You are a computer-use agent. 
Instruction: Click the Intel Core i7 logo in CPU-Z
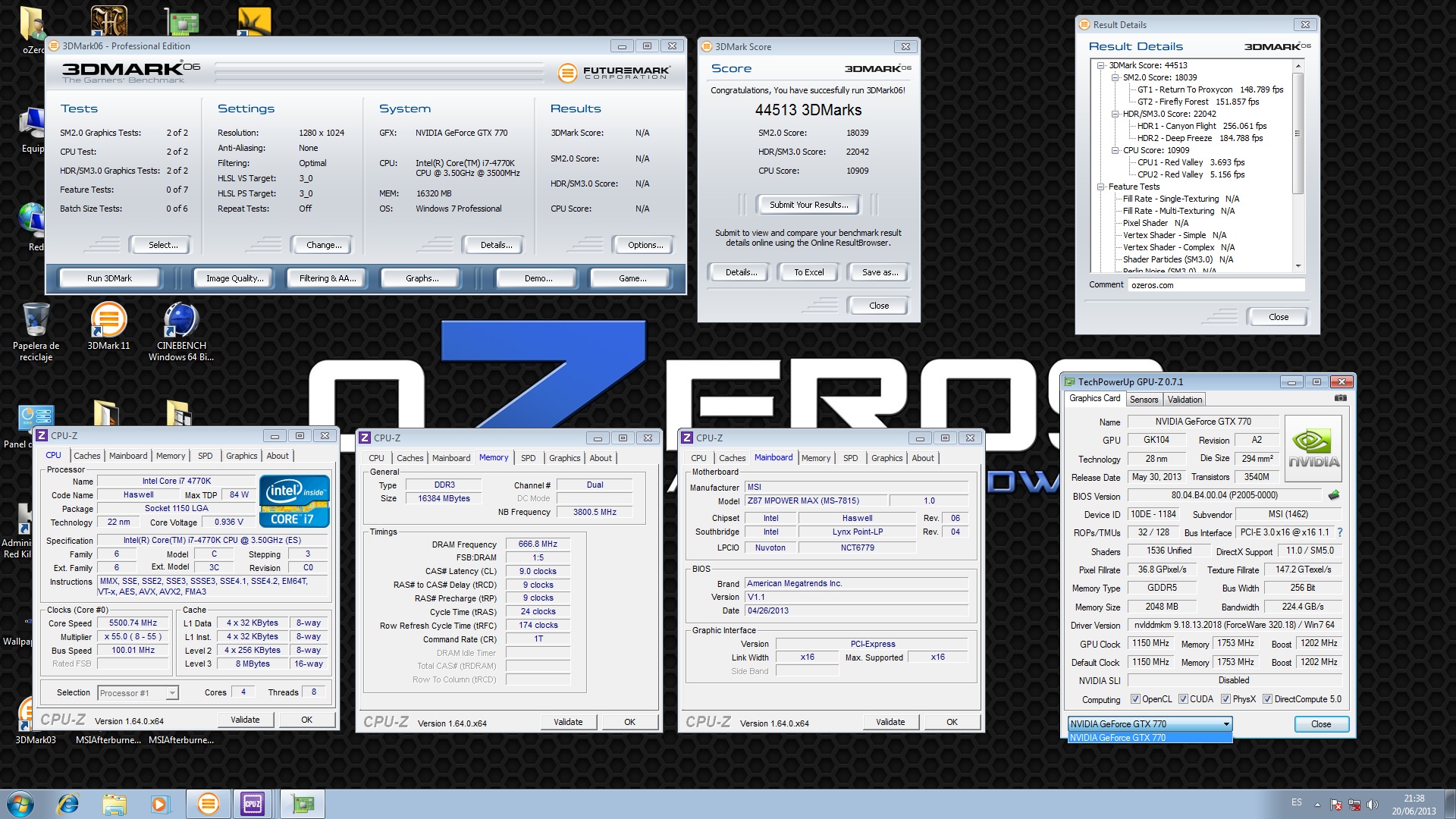point(294,500)
